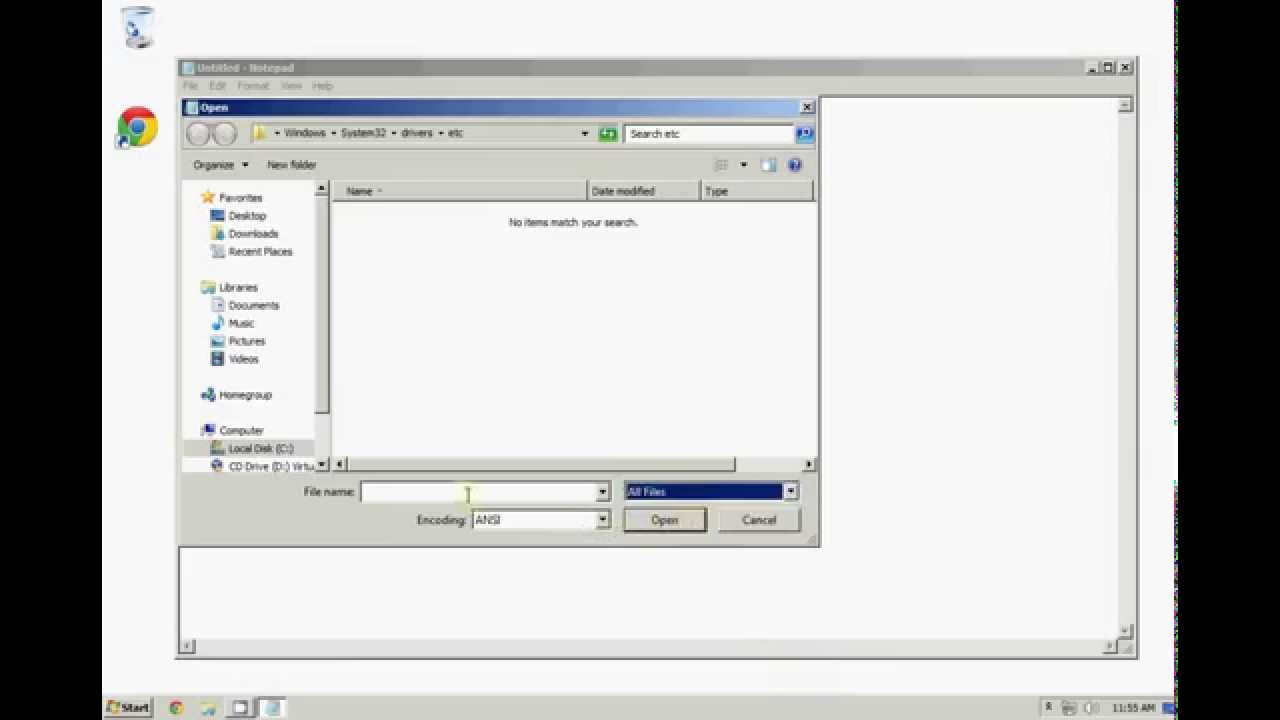Click the volume icon in the system tray
Image resolution: width=1280 pixels, height=720 pixels.
click(1092, 708)
